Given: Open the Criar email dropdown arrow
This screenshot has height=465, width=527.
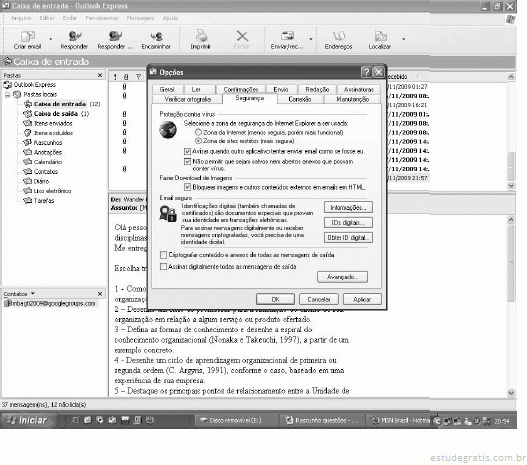Looking at the screenshot, I should pos(50,39).
